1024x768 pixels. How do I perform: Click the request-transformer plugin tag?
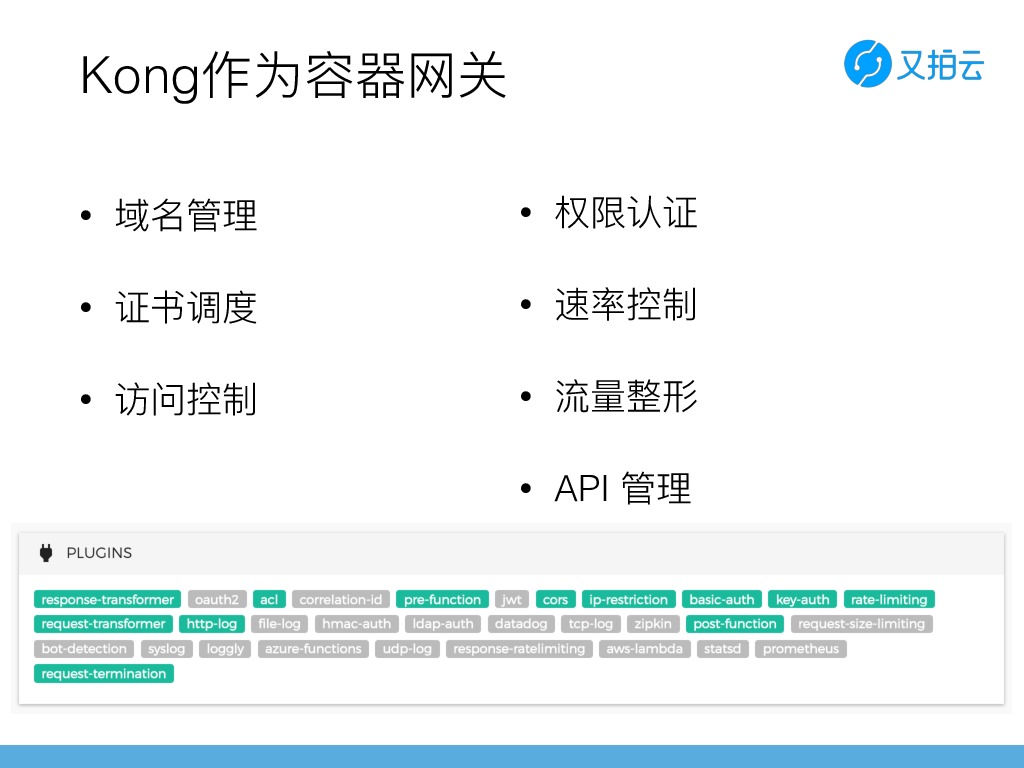coord(103,624)
